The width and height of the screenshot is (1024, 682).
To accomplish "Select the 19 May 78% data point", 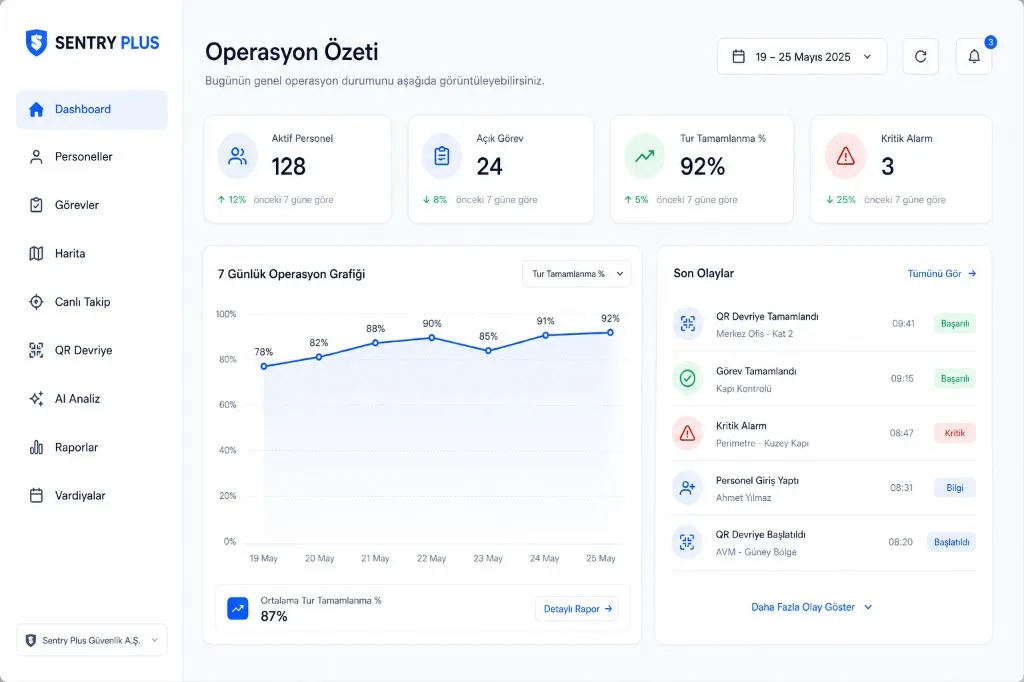I will coord(264,366).
